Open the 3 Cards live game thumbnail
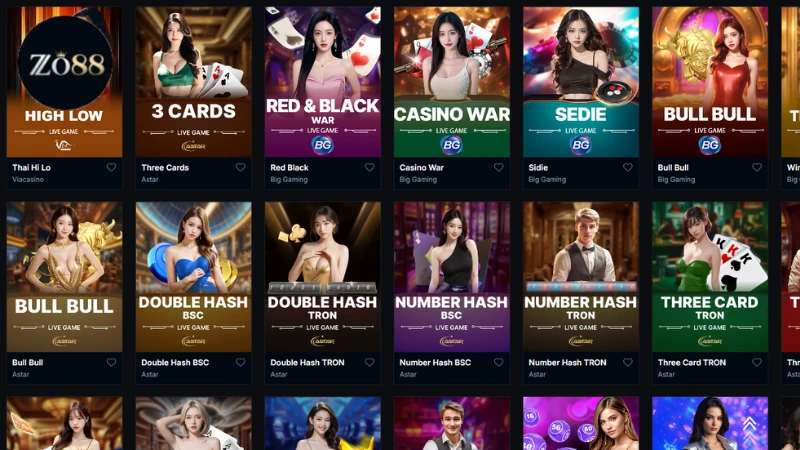 pos(193,82)
